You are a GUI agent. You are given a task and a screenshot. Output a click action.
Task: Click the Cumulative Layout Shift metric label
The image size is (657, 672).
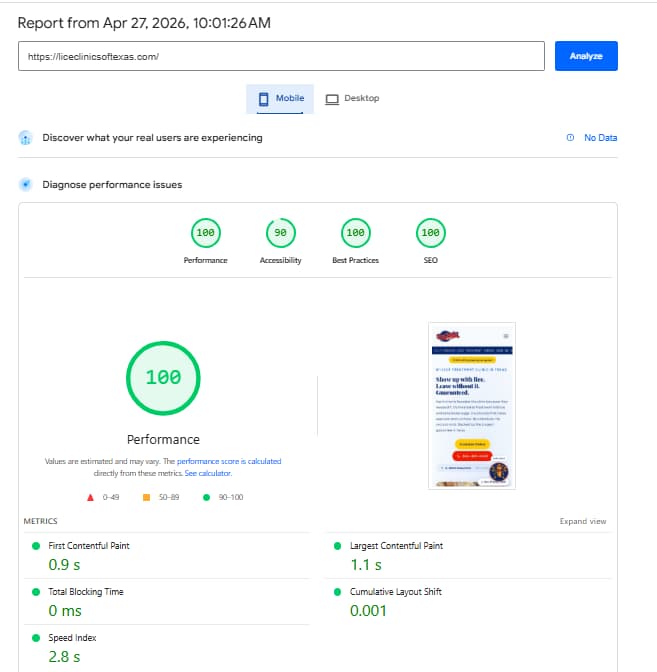pos(396,591)
